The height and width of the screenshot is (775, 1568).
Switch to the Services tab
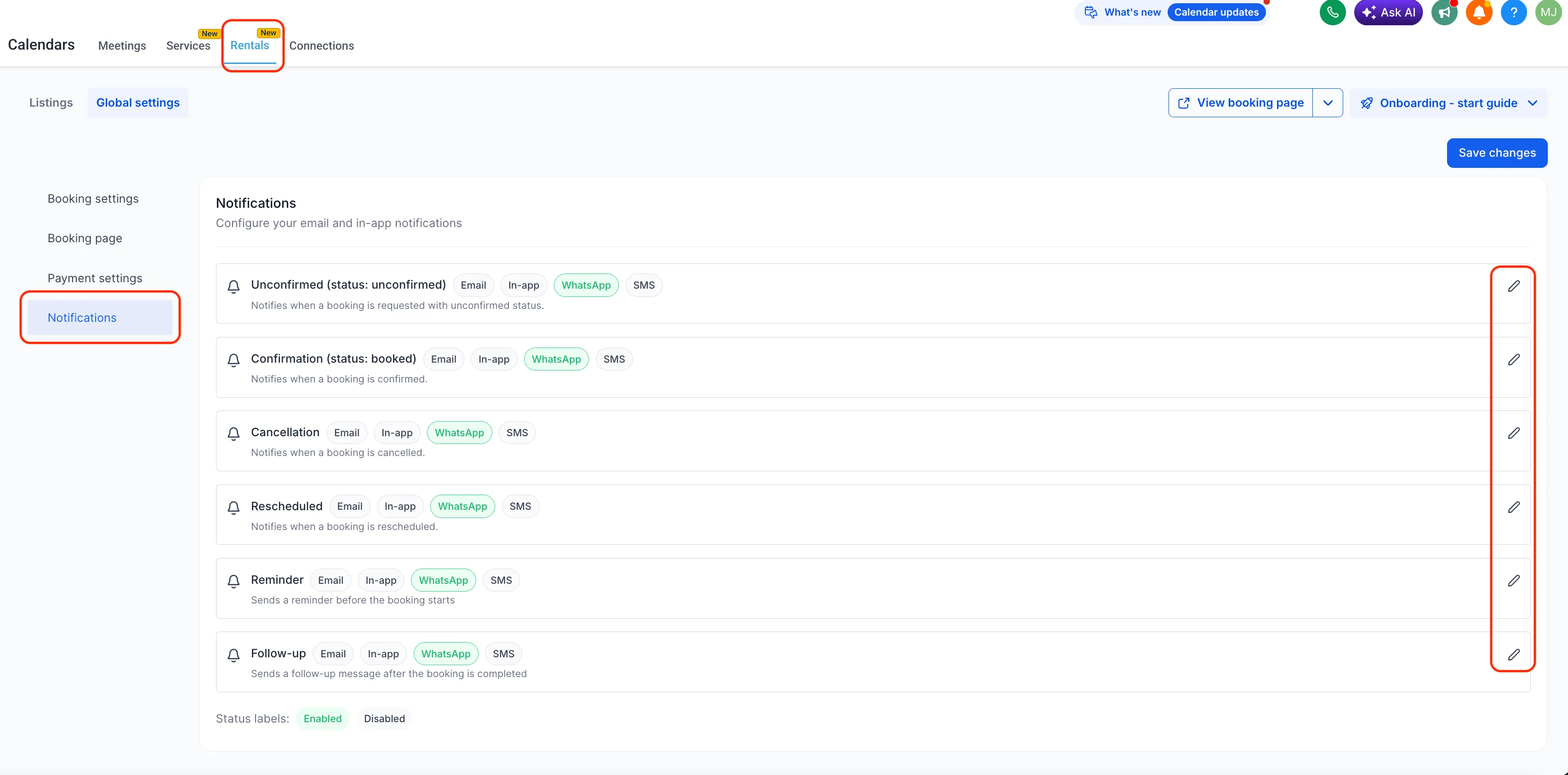point(188,46)
